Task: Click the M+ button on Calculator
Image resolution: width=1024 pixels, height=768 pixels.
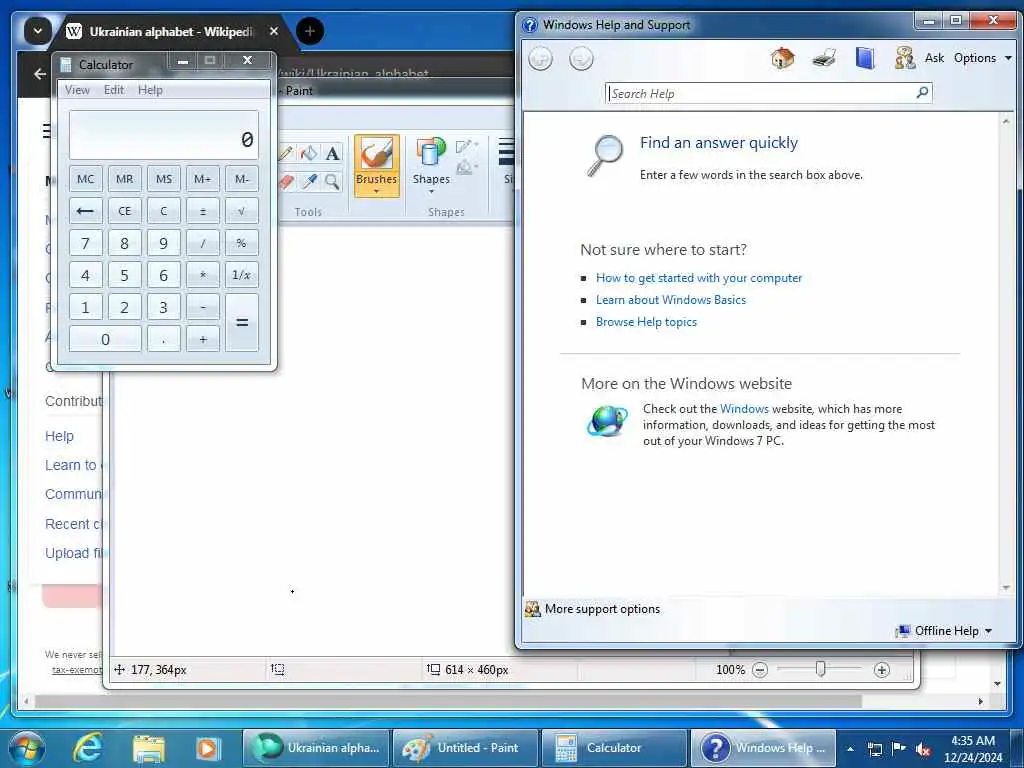Action: pos(202,179)
